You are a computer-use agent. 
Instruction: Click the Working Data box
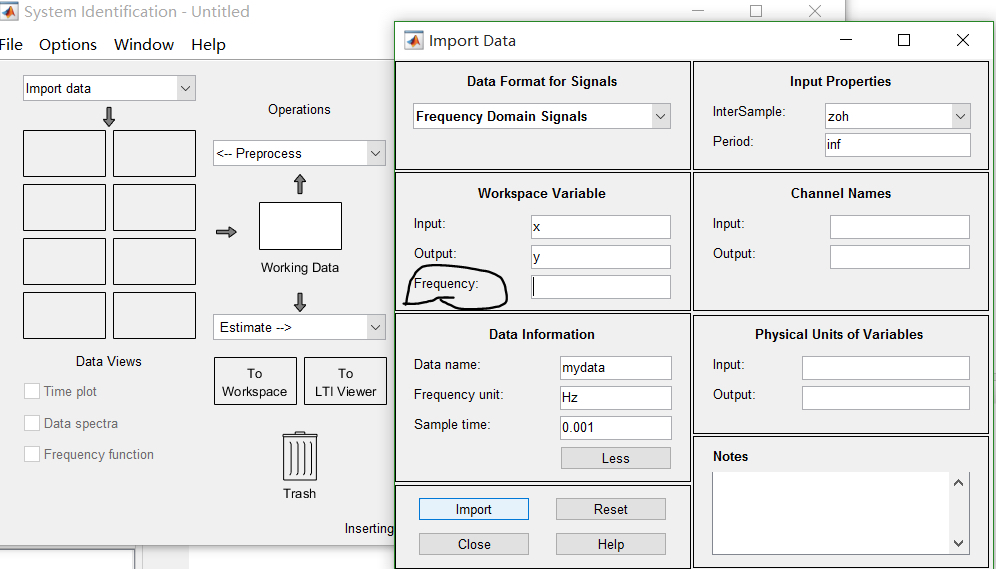[300, 226]
